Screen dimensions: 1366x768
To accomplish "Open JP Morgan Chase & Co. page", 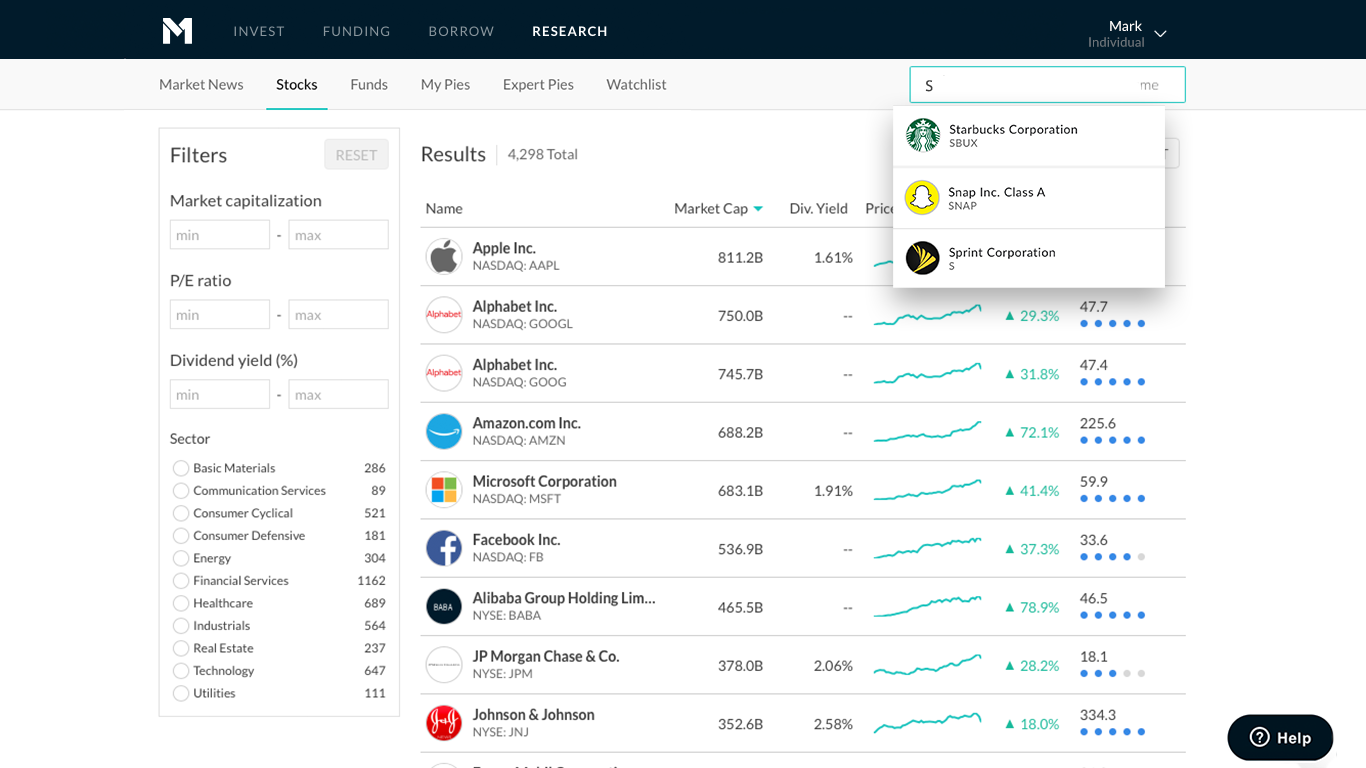I will pyautogui.click(x=546, y=656).
